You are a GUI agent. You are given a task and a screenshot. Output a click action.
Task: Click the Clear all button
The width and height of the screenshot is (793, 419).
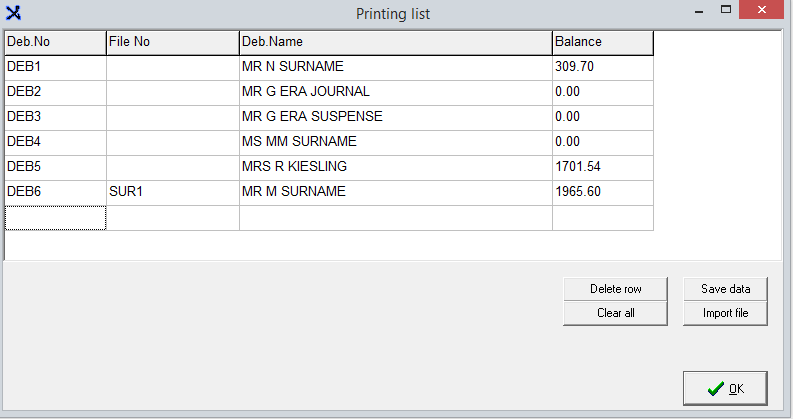[615, 313]
